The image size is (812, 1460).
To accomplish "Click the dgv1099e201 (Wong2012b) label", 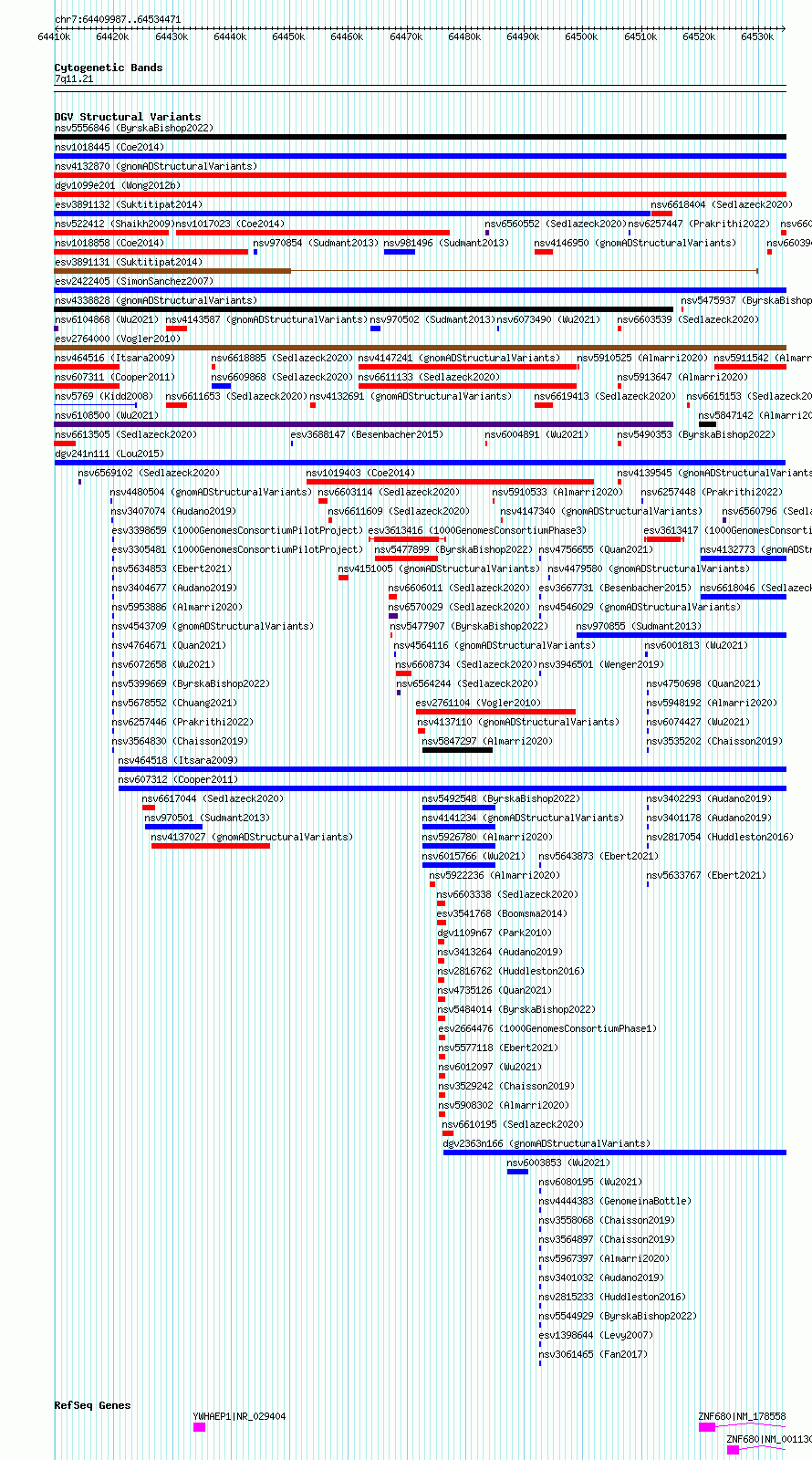I will click(x=118, y=185).
